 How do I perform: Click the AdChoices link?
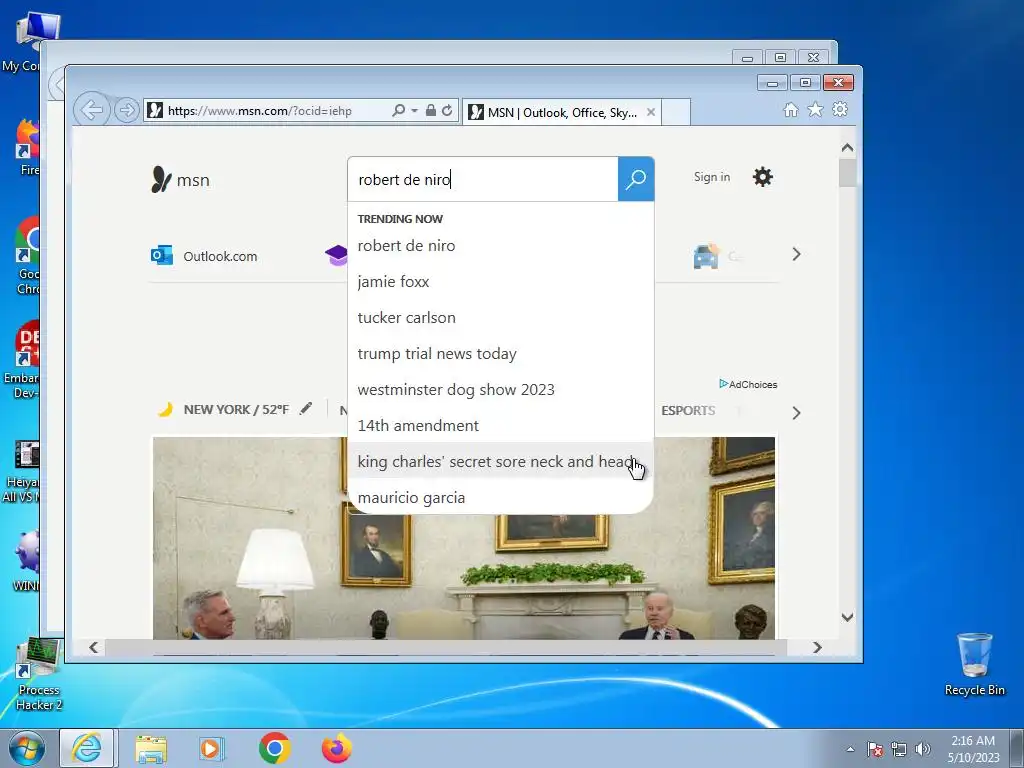pyautogui.click(x=748, y=384)
